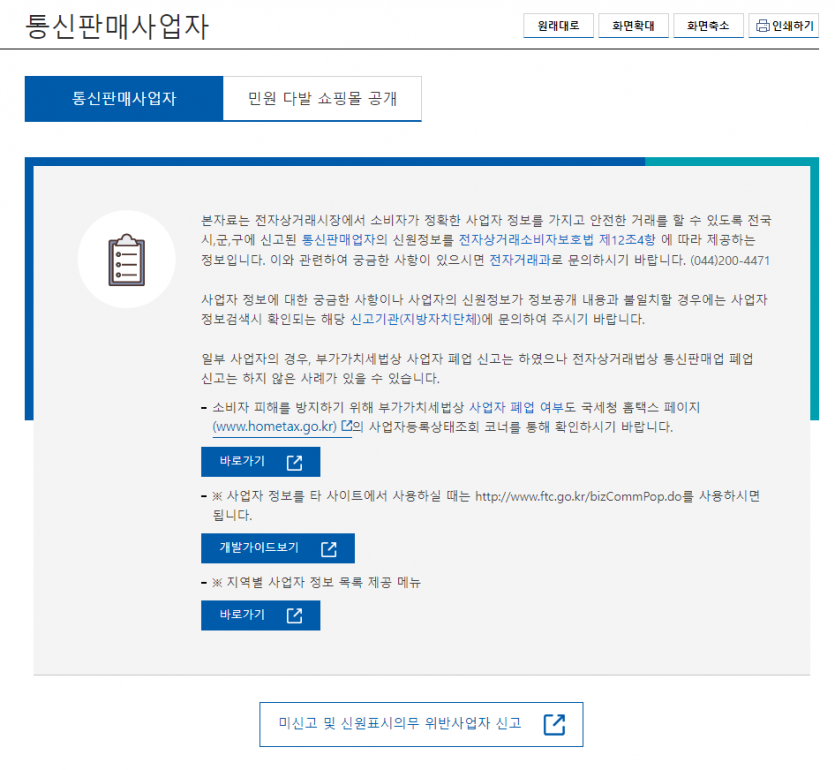Click the http://www.ftc.go.kr/bizCommPop.do URL text
This screenshot has height=770, width=835.
click(578, 497)
